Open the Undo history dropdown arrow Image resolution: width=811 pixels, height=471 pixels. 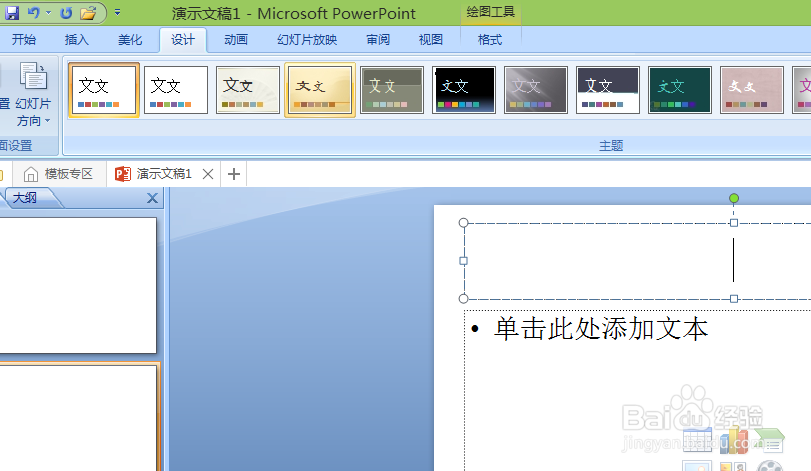(x=49, y=12)
